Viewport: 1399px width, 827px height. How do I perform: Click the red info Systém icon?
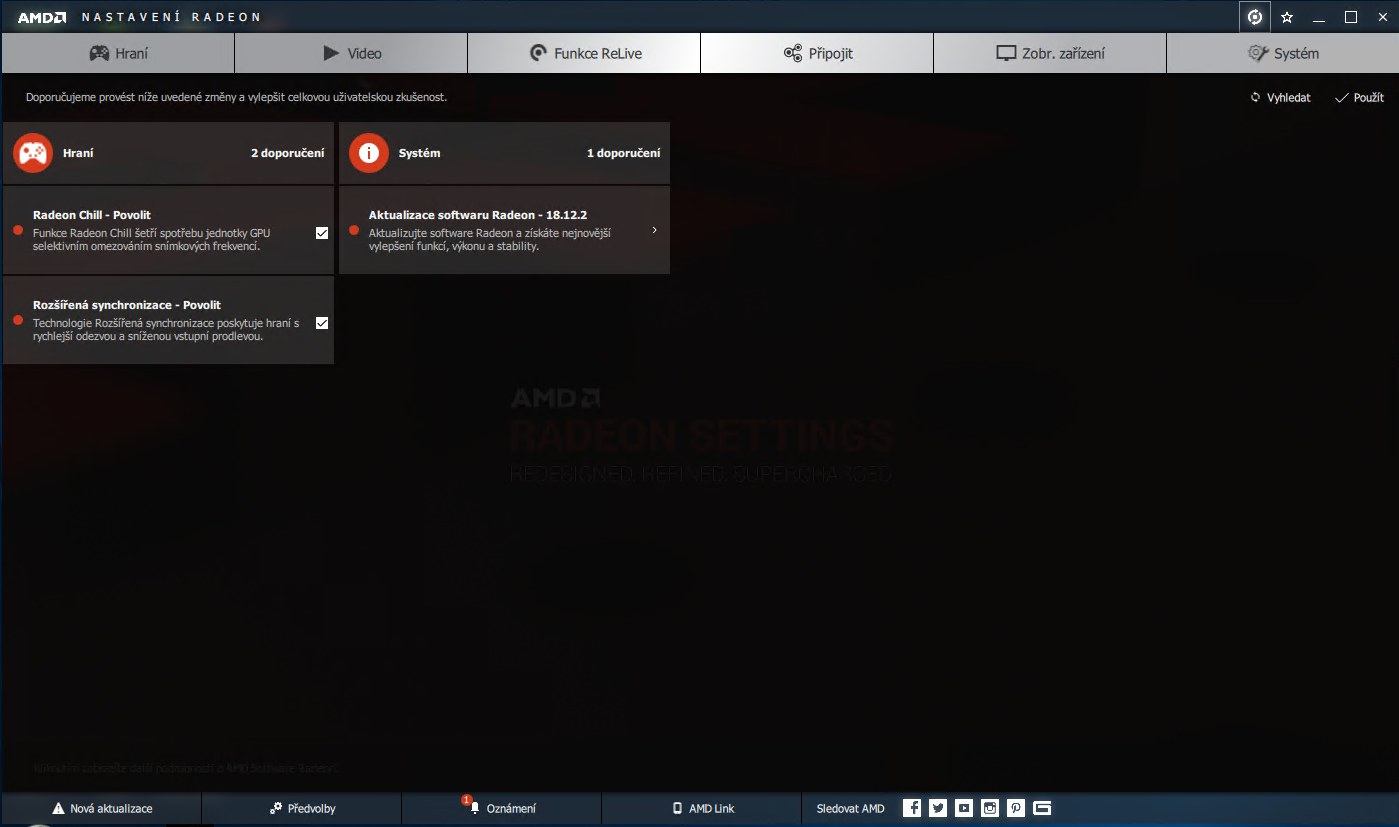(369, 153)
